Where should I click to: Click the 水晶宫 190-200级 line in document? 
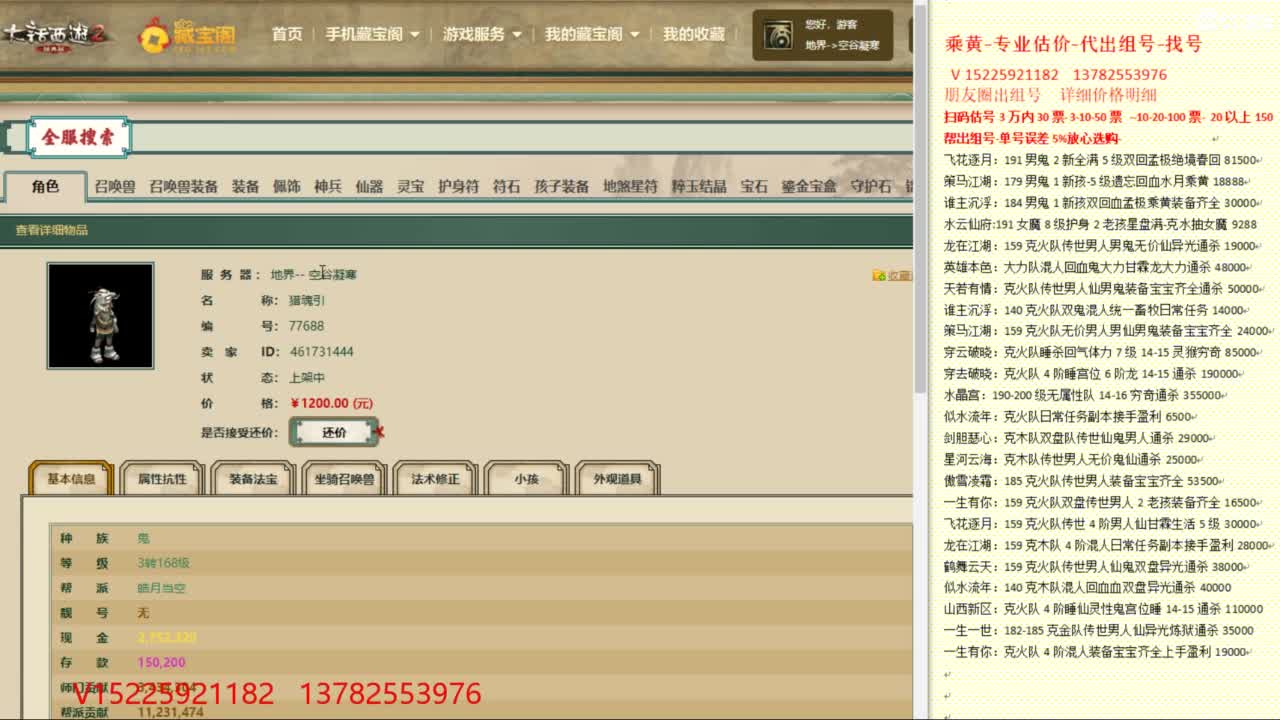(x=1086, y=395)
